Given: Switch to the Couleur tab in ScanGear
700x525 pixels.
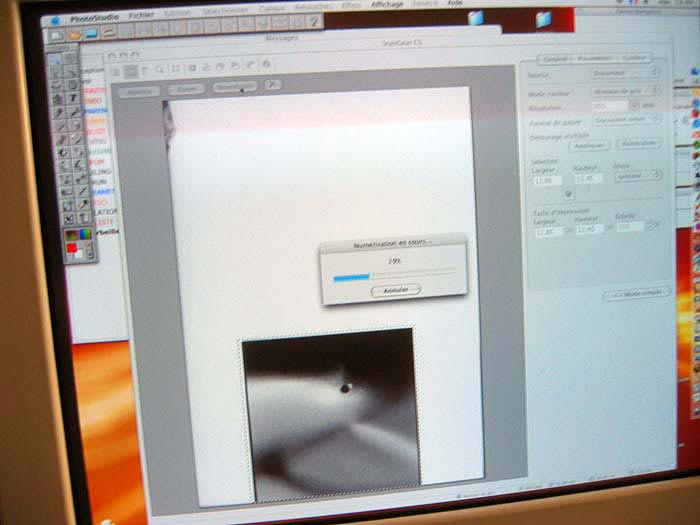Looking at the screenshot, I should click(x=634, y=58).
